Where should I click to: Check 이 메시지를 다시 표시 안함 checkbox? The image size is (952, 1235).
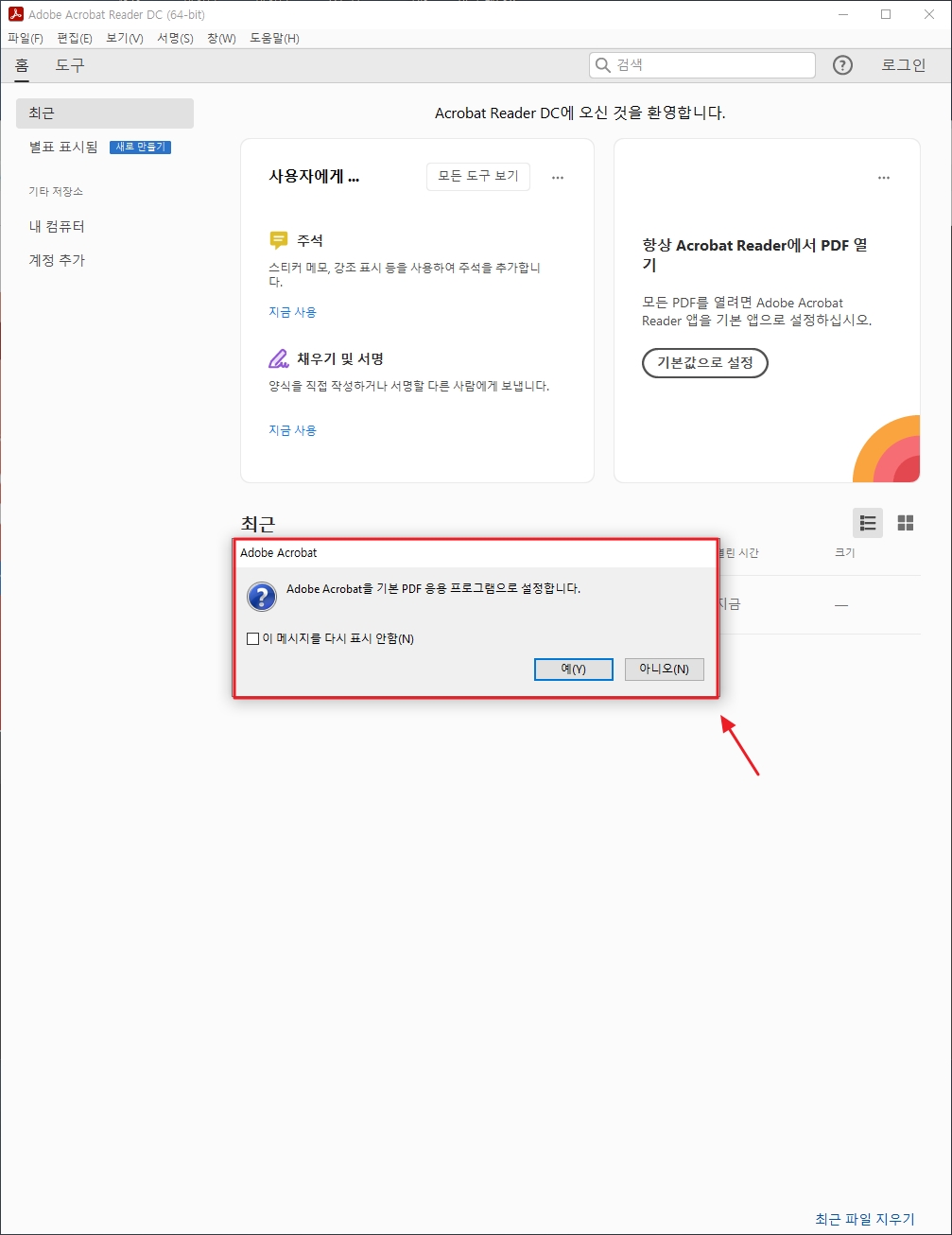coord(252,639)
